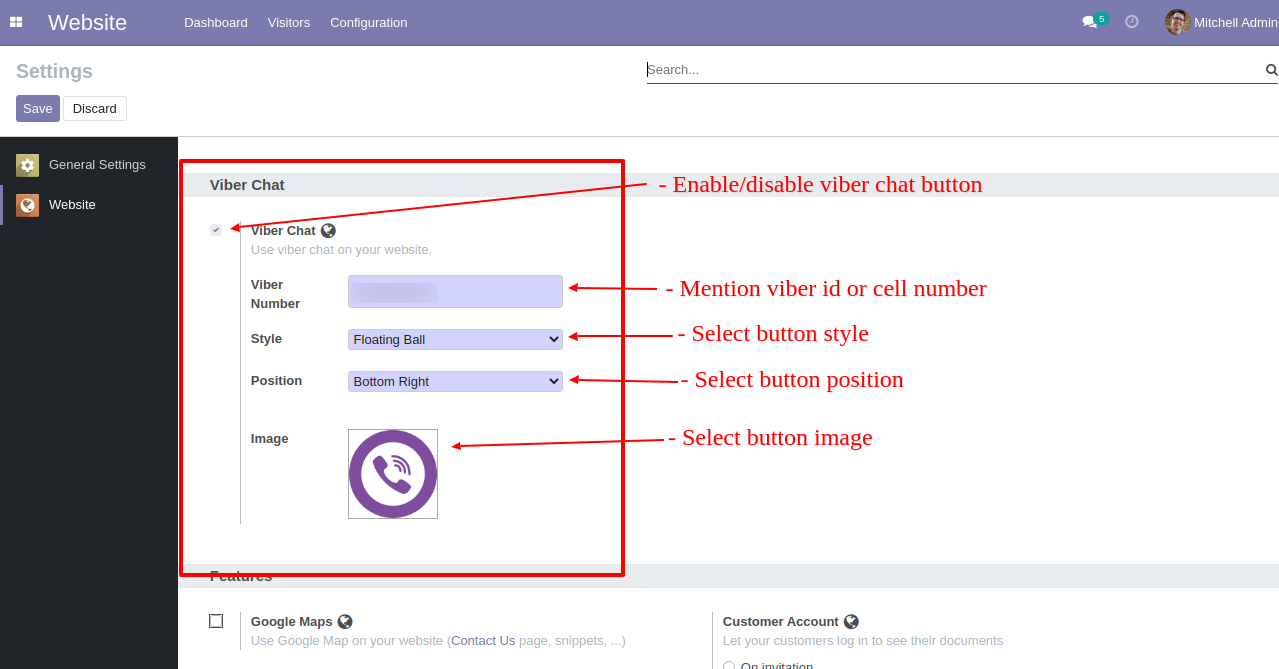
Task: Click the Position field label
Action: tap(276, 381)
